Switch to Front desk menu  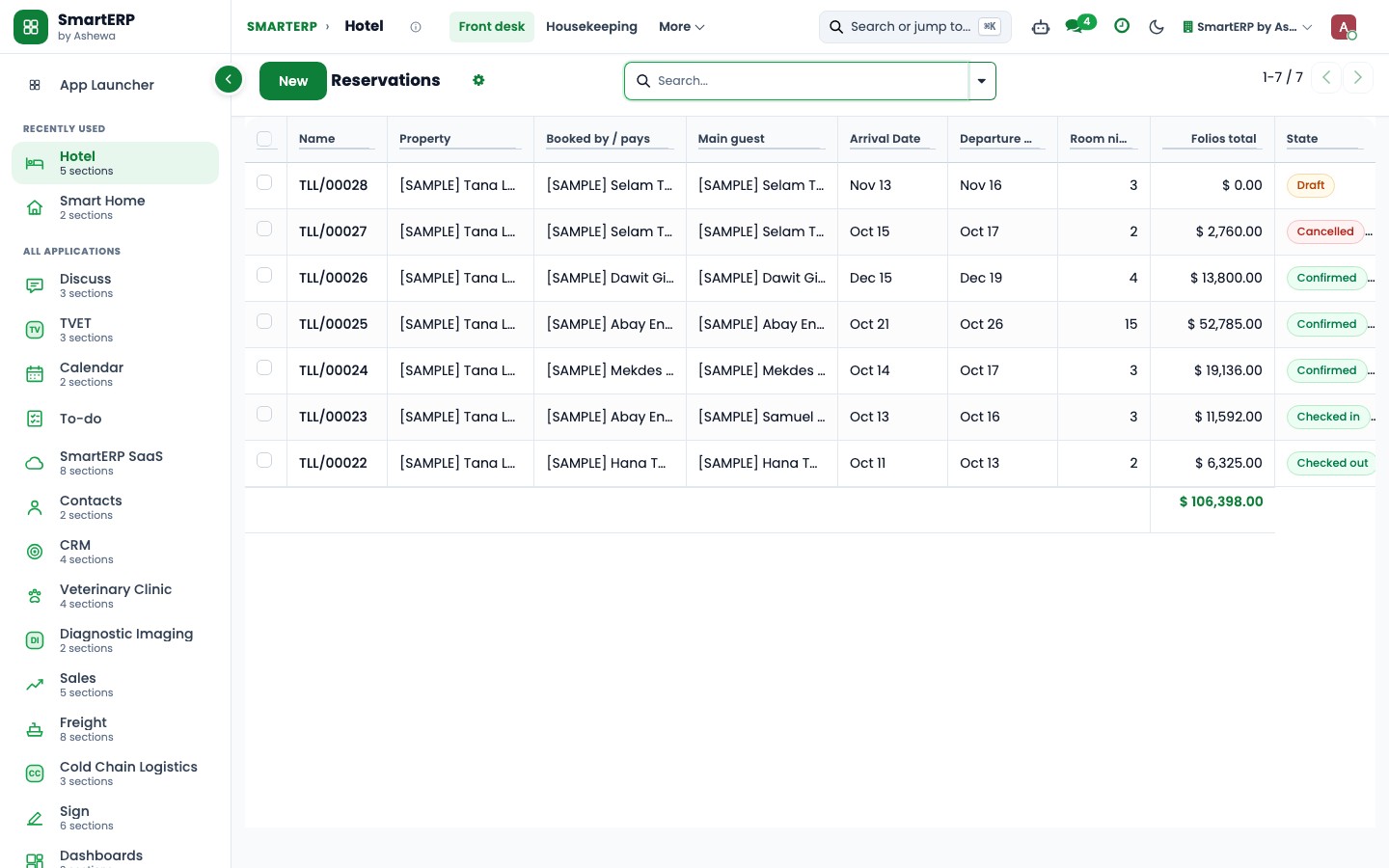(x=492, y=27)
